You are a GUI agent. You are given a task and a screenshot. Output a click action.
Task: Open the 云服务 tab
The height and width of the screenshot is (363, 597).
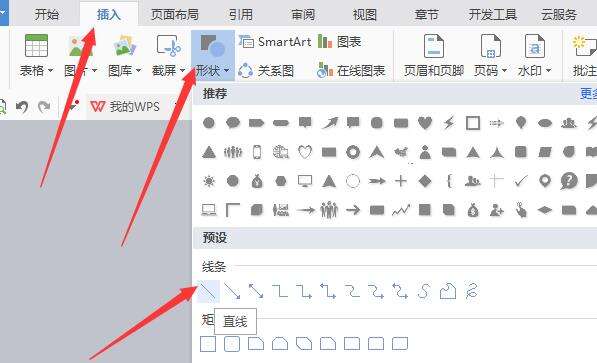pos(559,14)
